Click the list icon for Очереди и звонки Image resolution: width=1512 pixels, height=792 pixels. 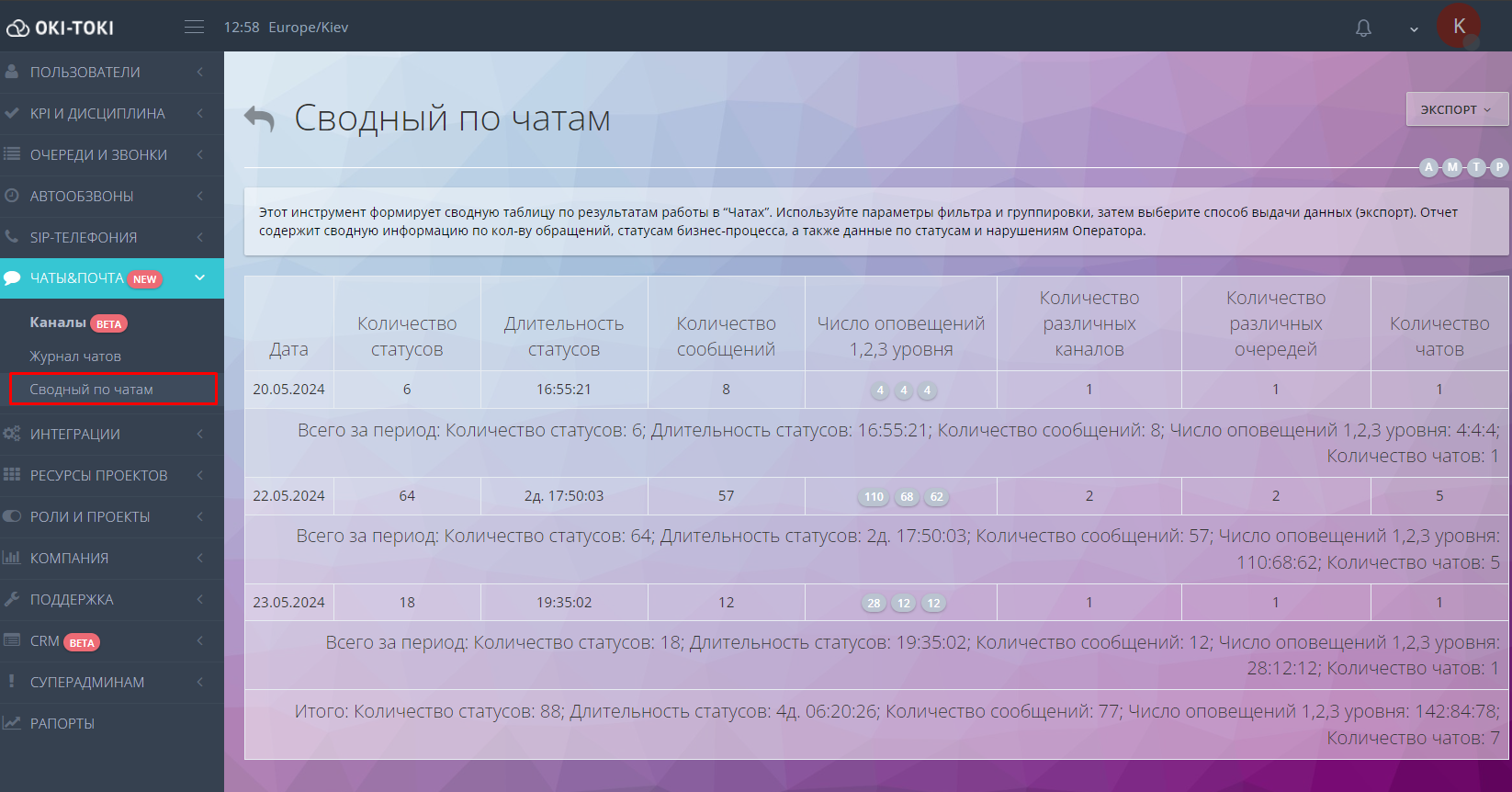point(12,154)
